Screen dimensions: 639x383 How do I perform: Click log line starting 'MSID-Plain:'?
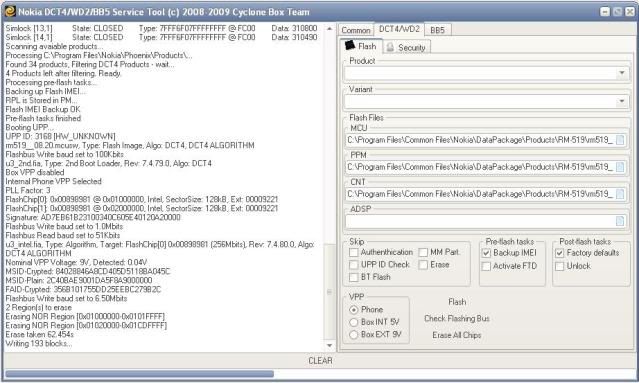pos(79,281)
